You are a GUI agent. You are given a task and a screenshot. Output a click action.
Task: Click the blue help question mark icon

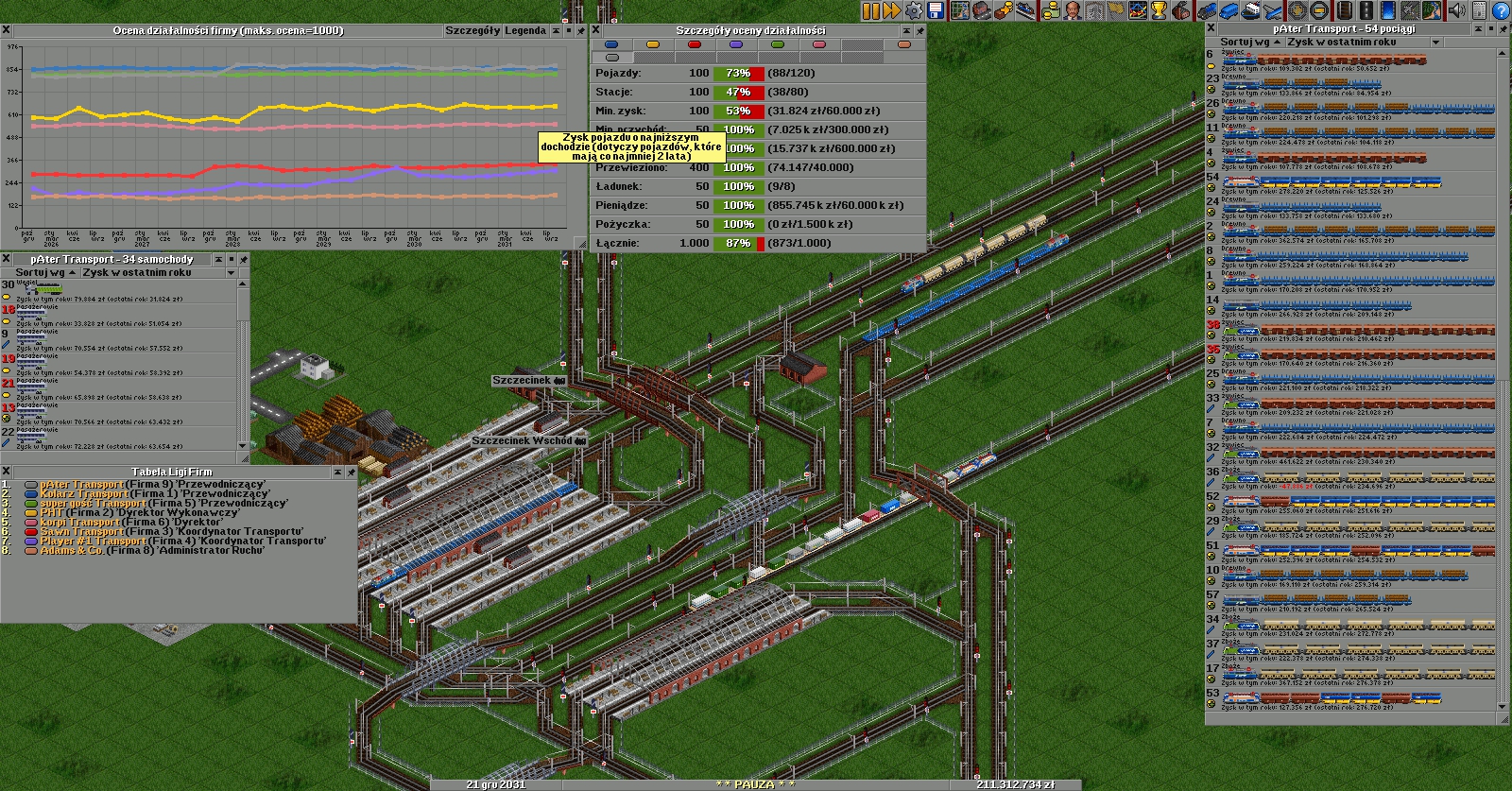click(x=1500, y=10)
